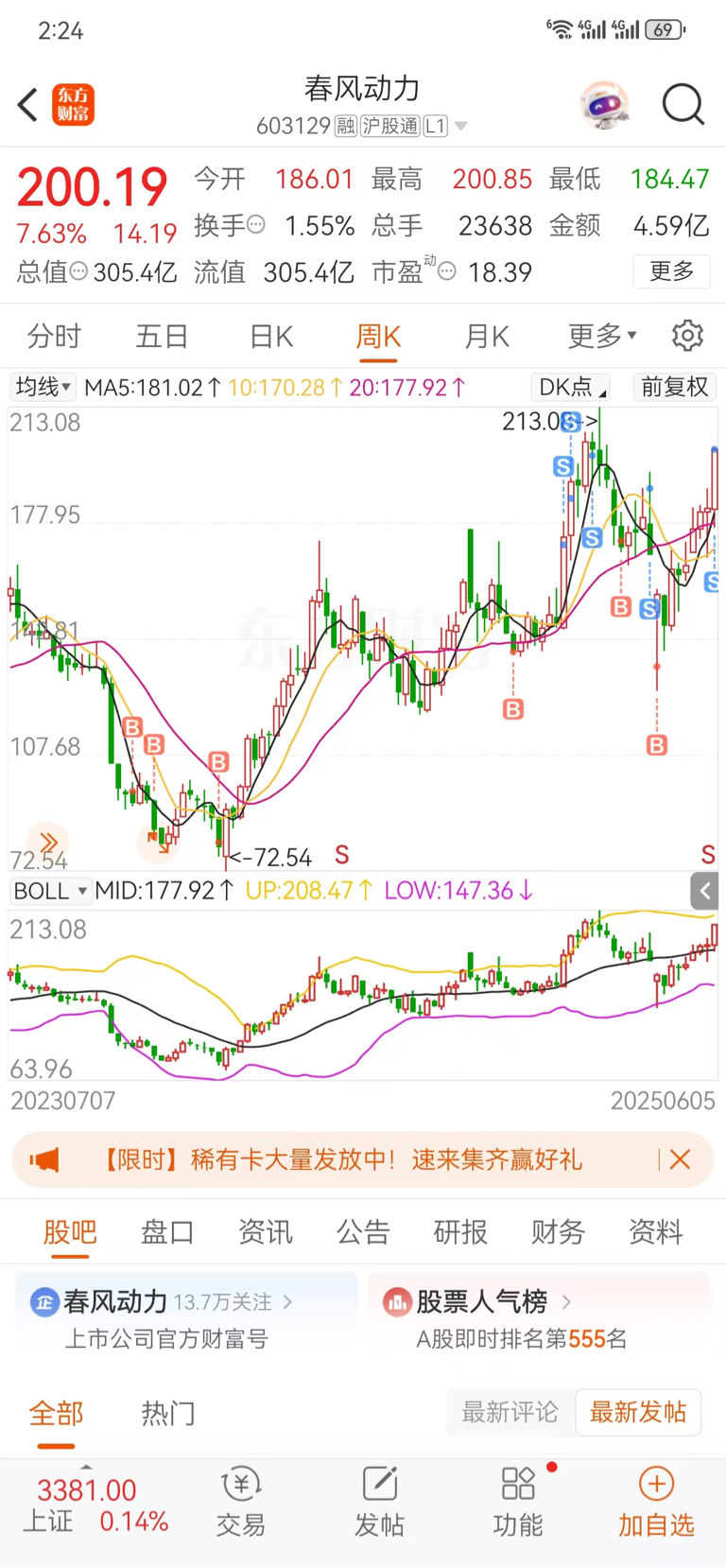Screen dimensions: 726x1568
Task: Tap the orange double-chevron expand icon
Action: 48,841
